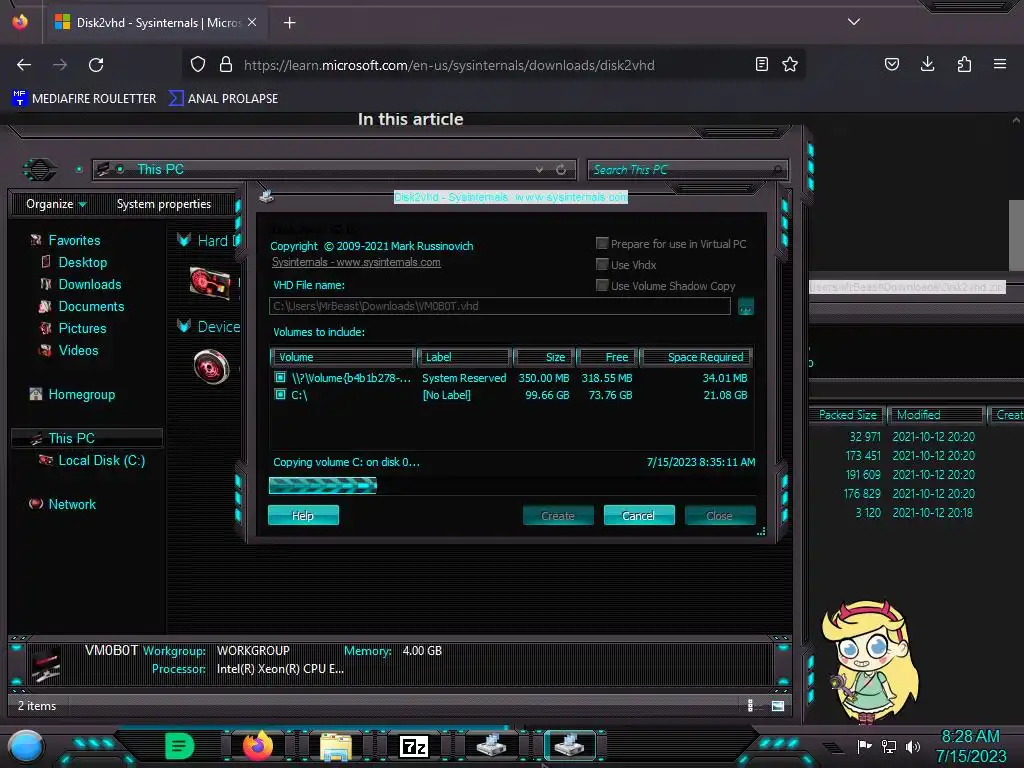Toggle Prepare for use in Virtual PC
Screen dimensions: 1024x768
[602, 244]
